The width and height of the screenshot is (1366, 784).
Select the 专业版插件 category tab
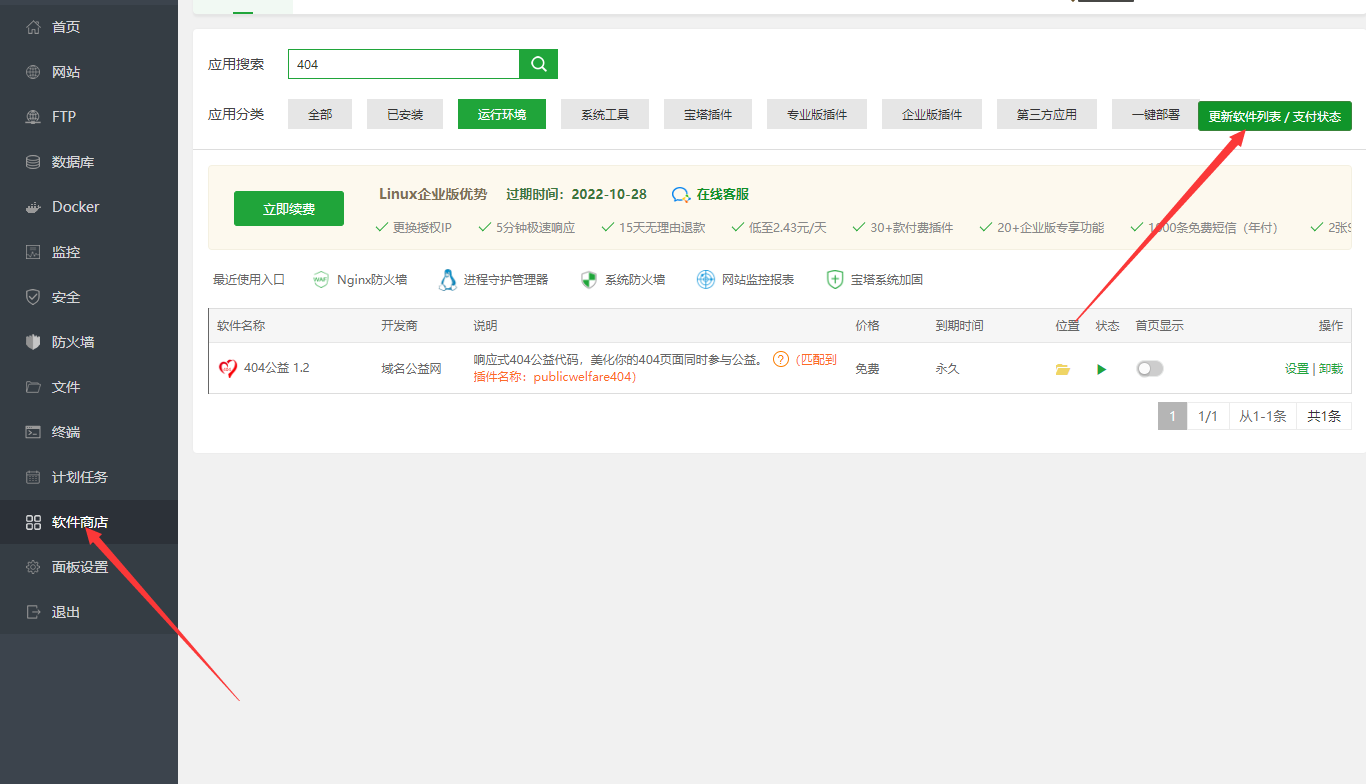click(x=817, y=115)
